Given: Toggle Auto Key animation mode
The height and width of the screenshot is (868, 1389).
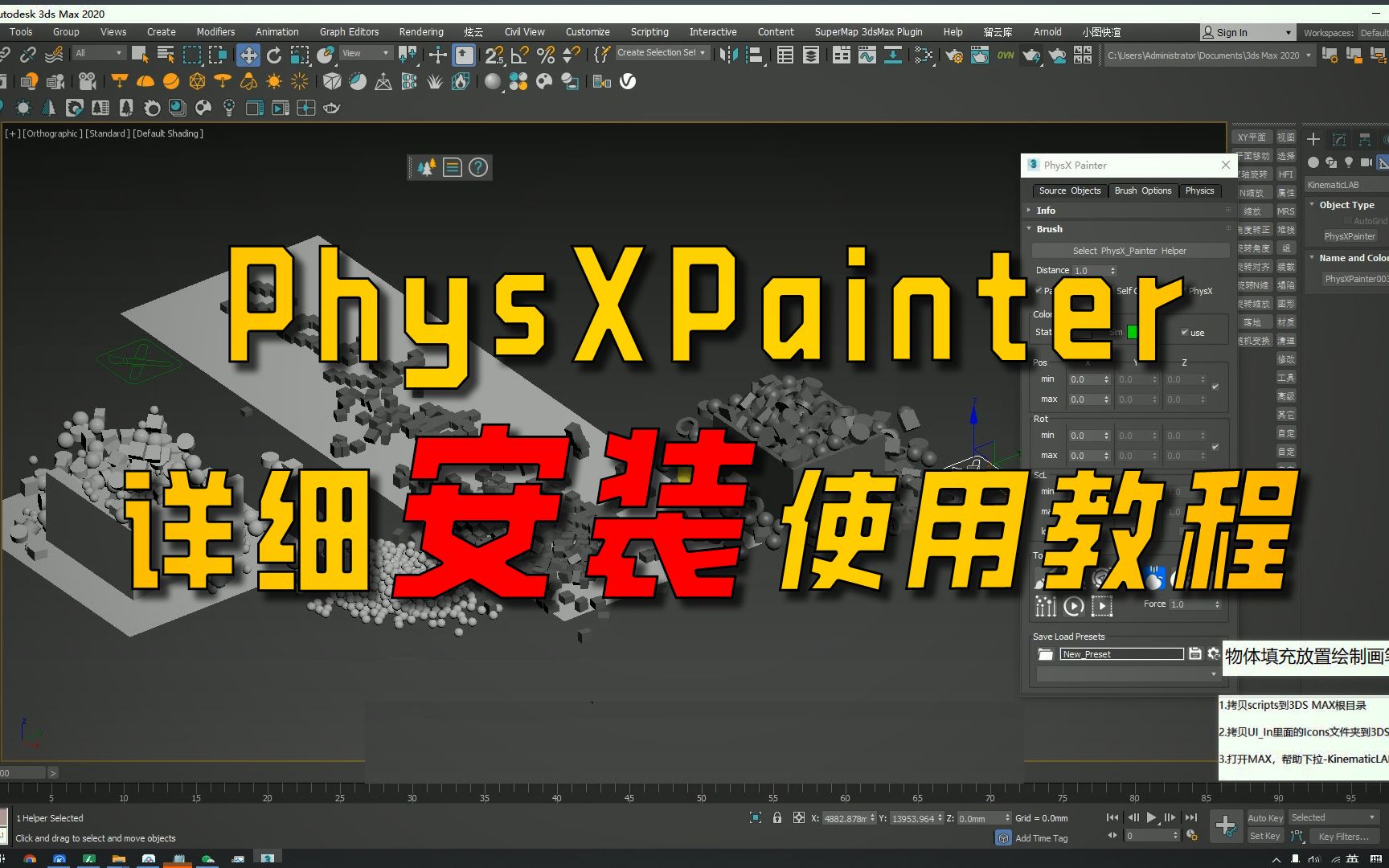Looking at the screenshot, I should click(x=1265, y=817).
